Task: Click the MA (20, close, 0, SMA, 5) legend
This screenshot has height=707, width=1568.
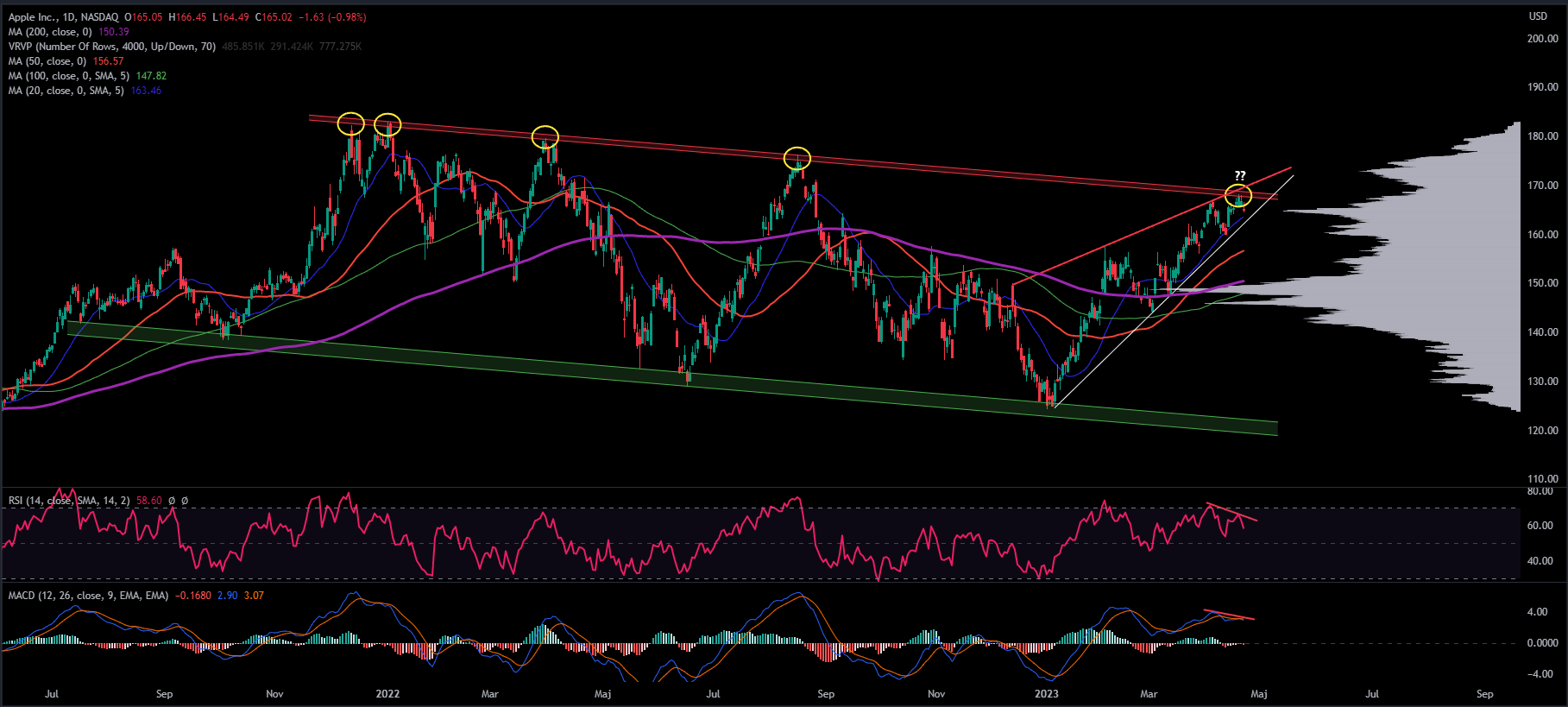Action: [x=66, y=91]
